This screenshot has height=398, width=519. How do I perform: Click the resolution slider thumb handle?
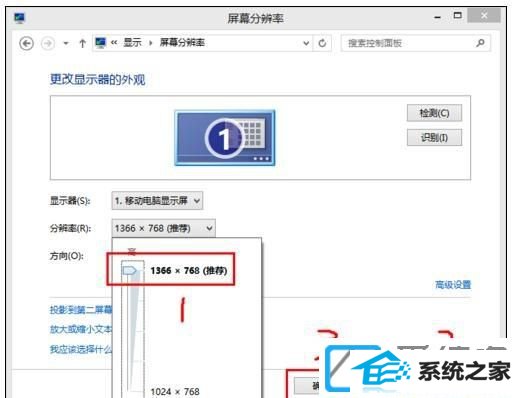pos(130,270)
